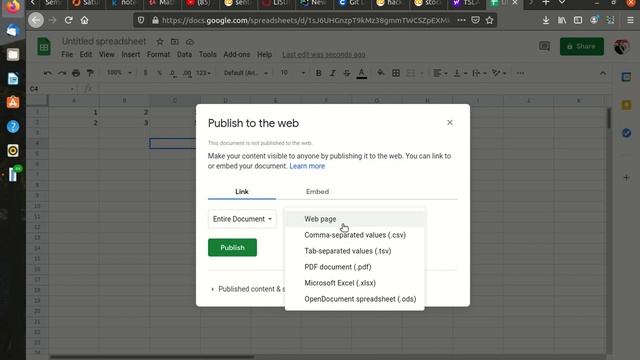Toggle strikethrough formatting

pyautogui.click(x=347, y=73)
